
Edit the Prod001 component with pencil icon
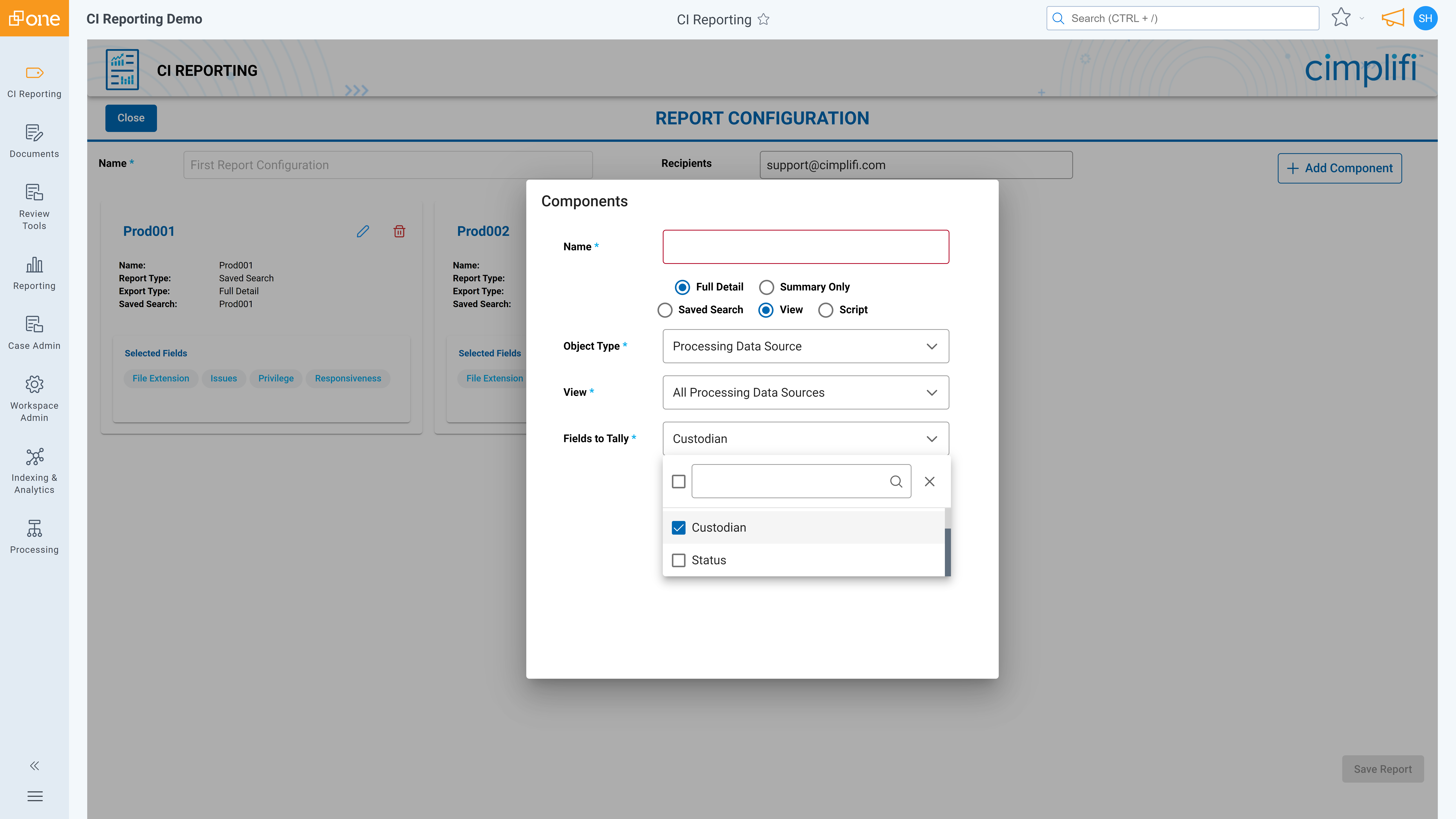click(x=363, y=231)
